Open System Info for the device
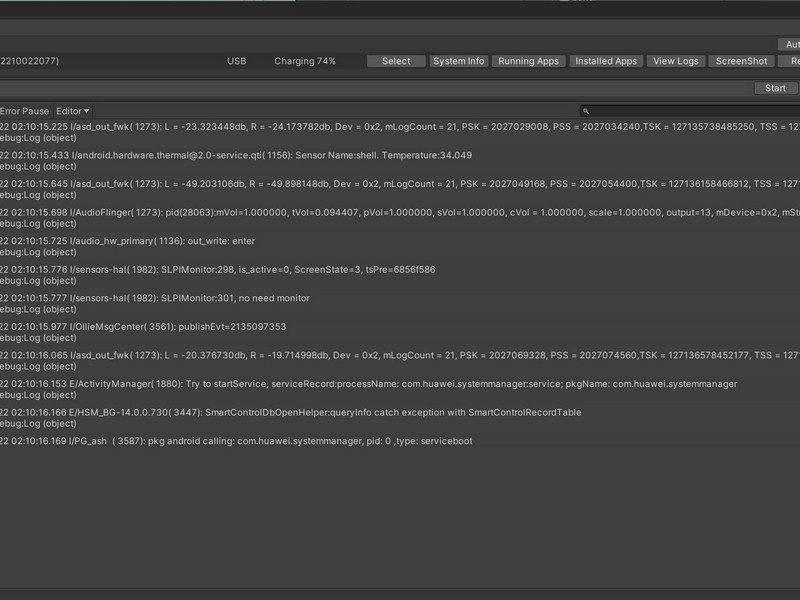Viewport: 800px width, 600px height. click(459, 61)
